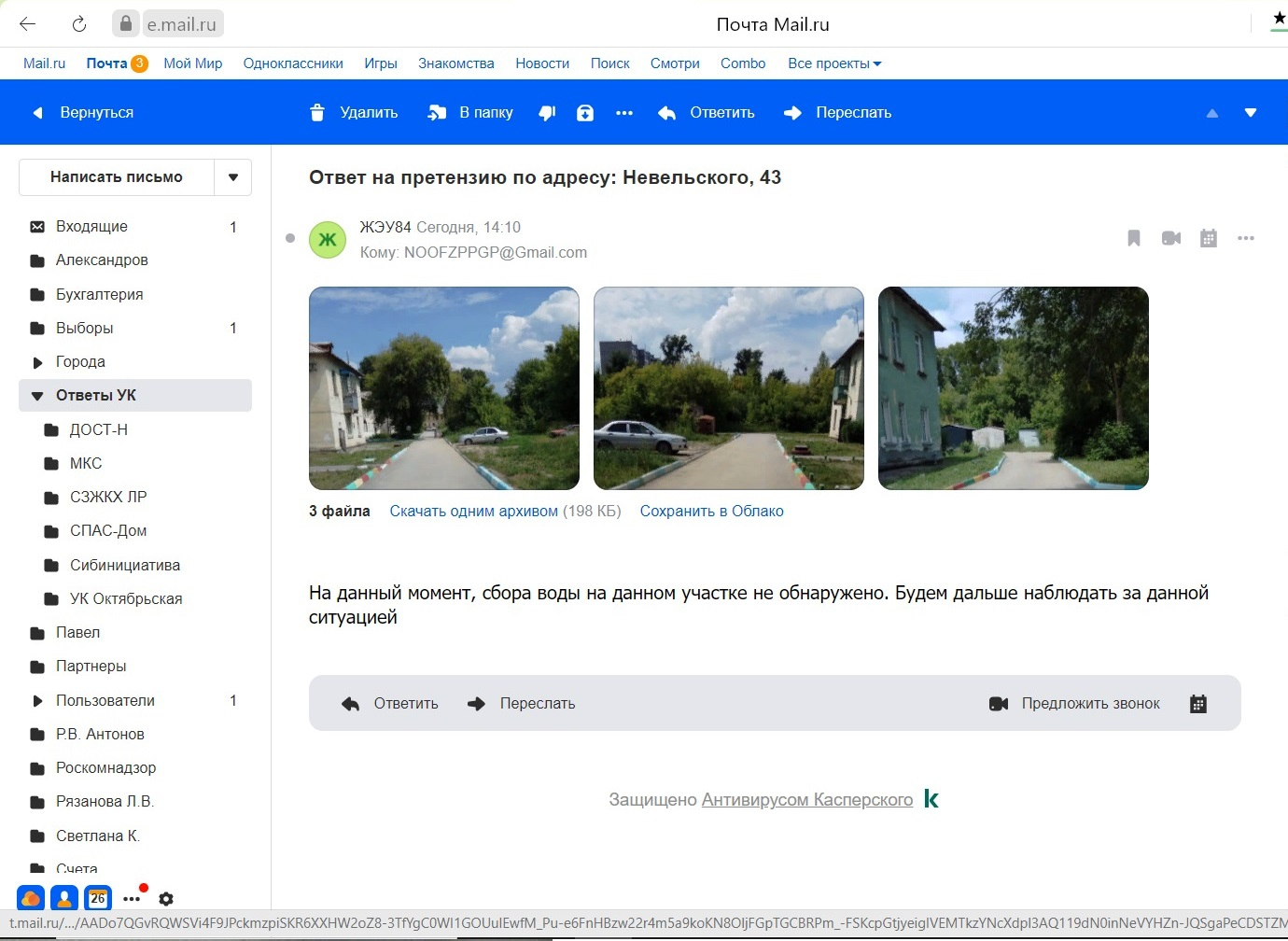Open more apps ellipsis in bottom-left bar
The image size is (1288, 941).
[132, 899]
